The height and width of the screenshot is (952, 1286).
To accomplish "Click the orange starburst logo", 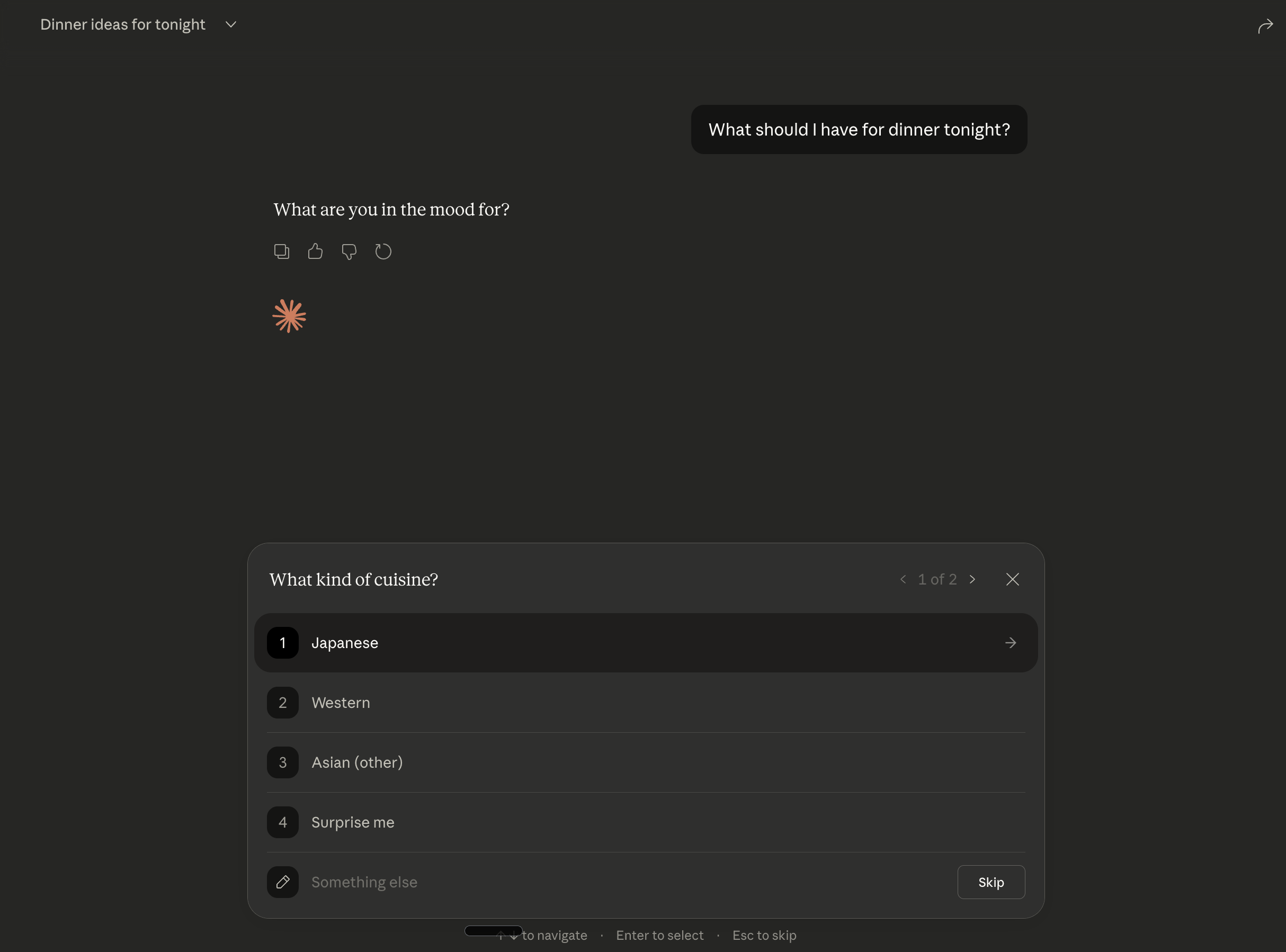I will coord(289,316).
